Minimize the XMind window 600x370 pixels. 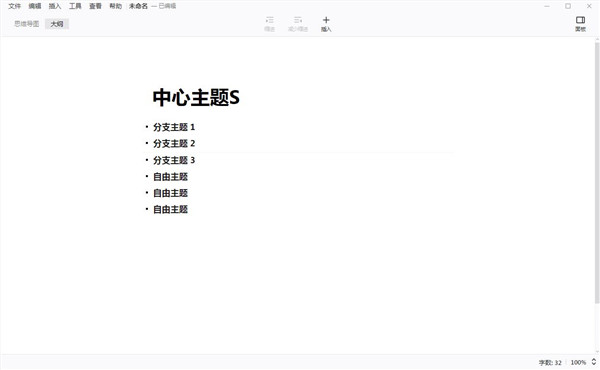tap(547, 6)
